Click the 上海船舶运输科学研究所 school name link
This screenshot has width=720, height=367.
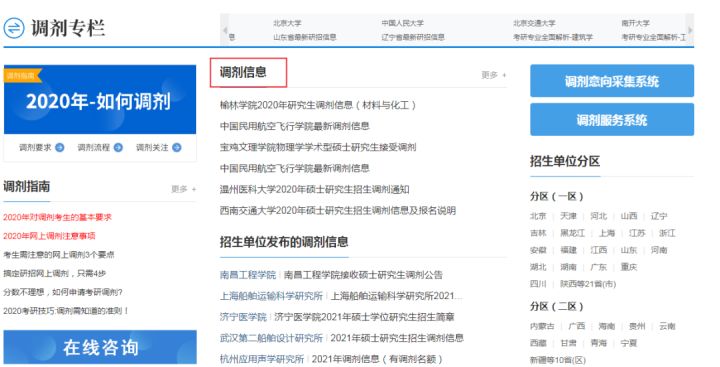click(x=271, y=296)
